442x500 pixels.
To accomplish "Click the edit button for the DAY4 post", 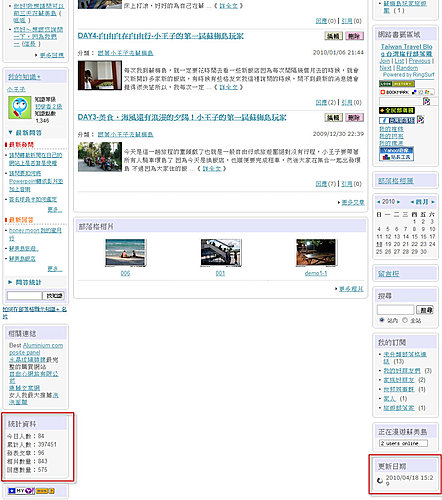I will pos(334,36).
